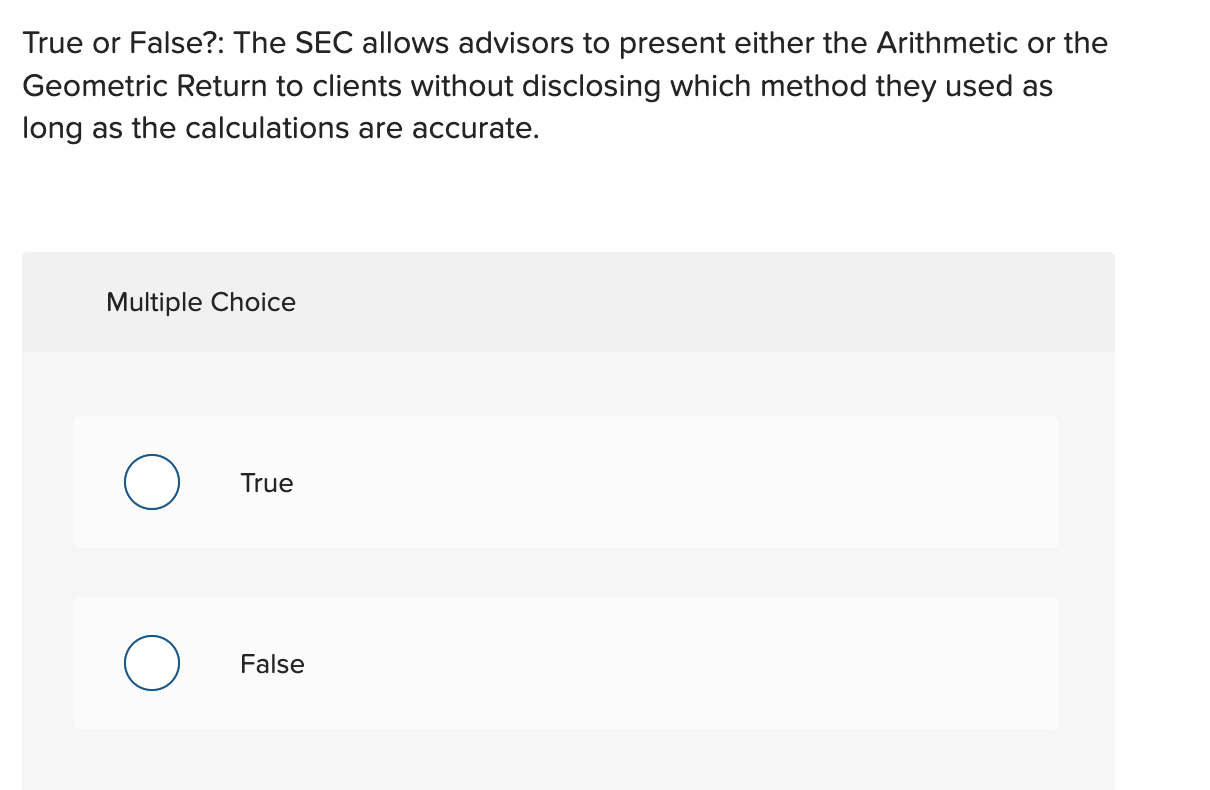Click the first answer option
The image size is (1210, 790).
pyautogui.click(x=566, y=481)
